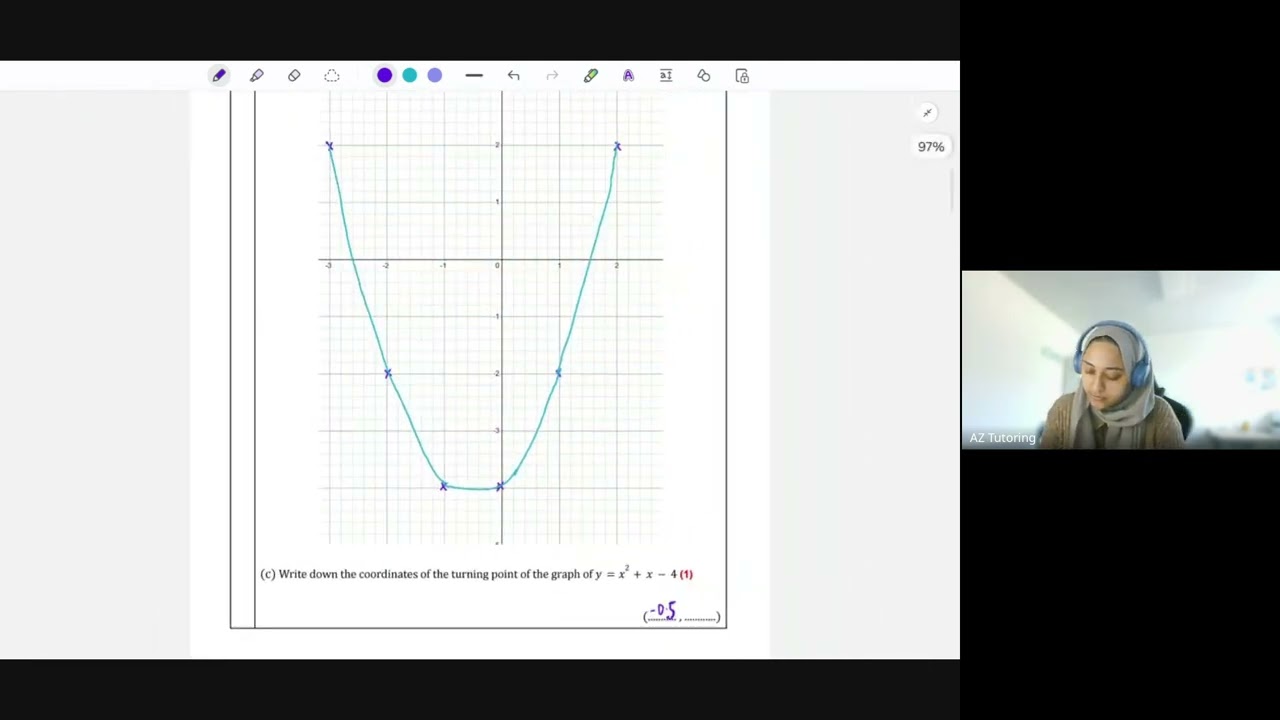
Task: Undo the last stroke
Action: point(513,76)
